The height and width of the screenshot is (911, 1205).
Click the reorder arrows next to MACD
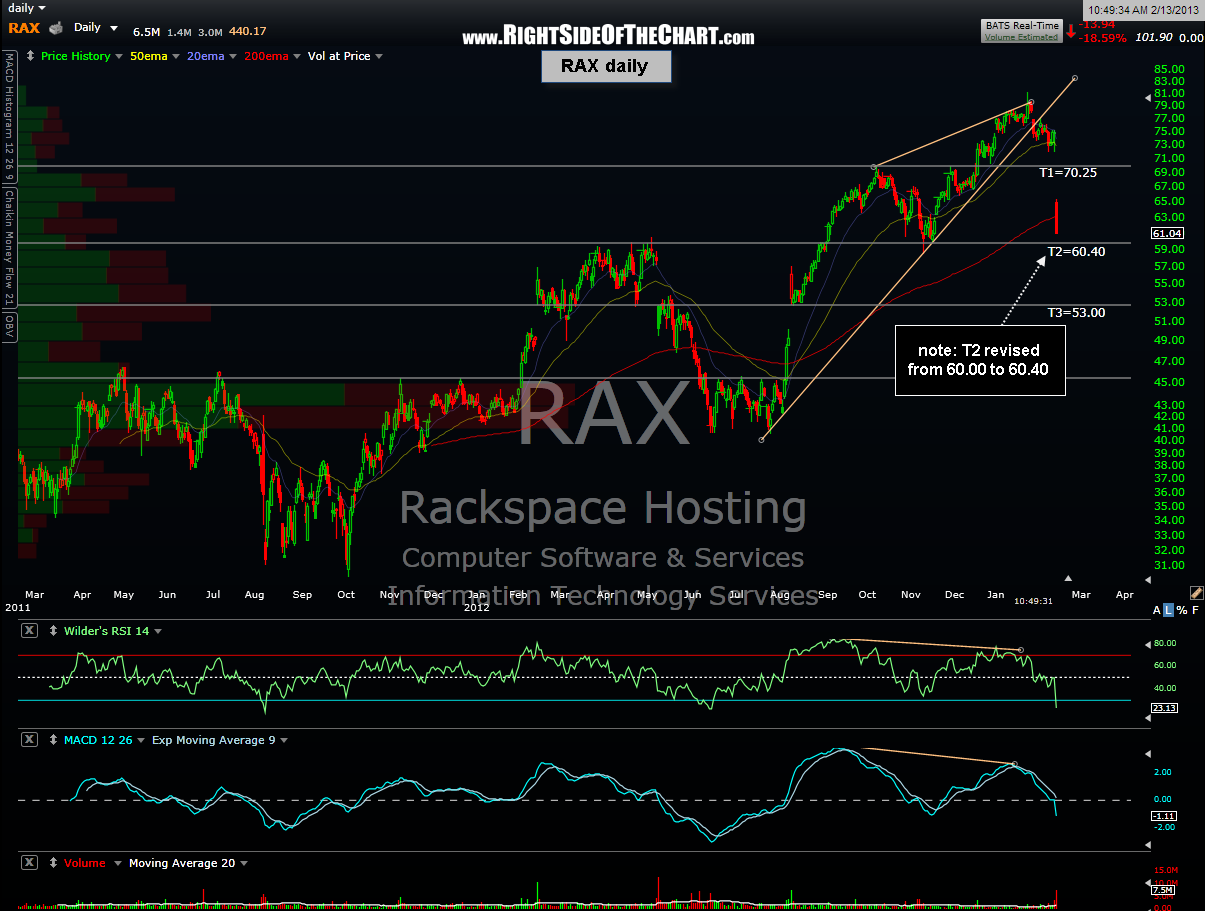coord(52,740)
